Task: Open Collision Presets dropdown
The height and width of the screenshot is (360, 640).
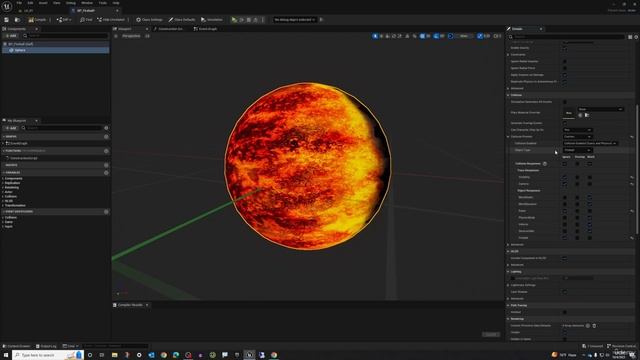Action: coord(578,137)
